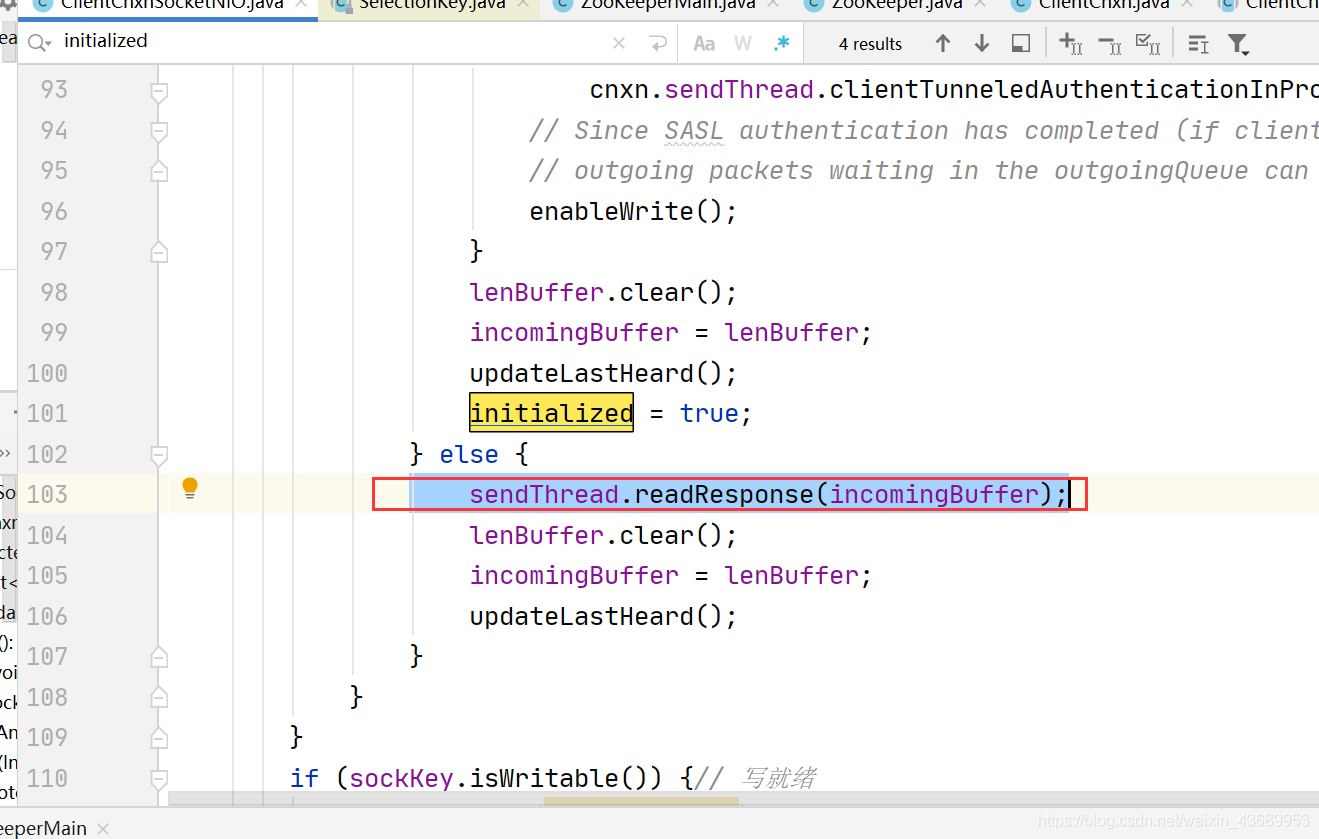Click 'incomingBuffer = lenBuffer;' on line 105
Viewport: 1319px width, 839px height.
coord(671,575)
